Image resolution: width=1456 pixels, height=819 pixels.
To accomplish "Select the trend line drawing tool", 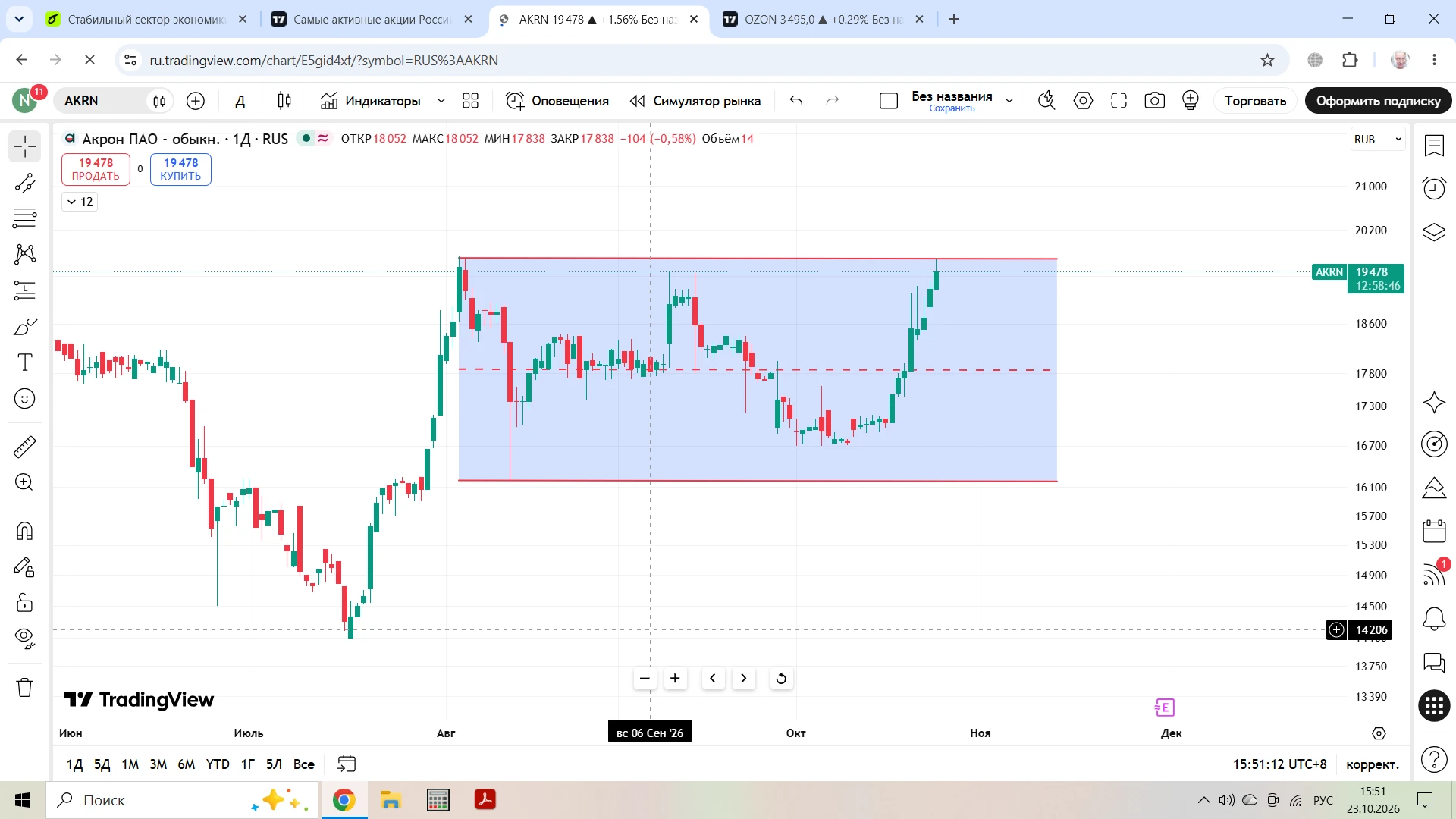I will pos(24,183).
